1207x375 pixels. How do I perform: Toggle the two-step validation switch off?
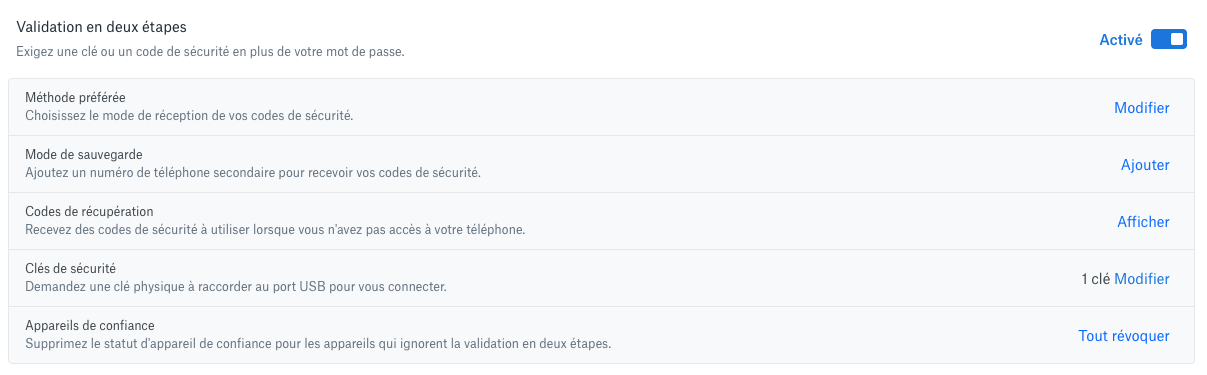coord(1168,40)
